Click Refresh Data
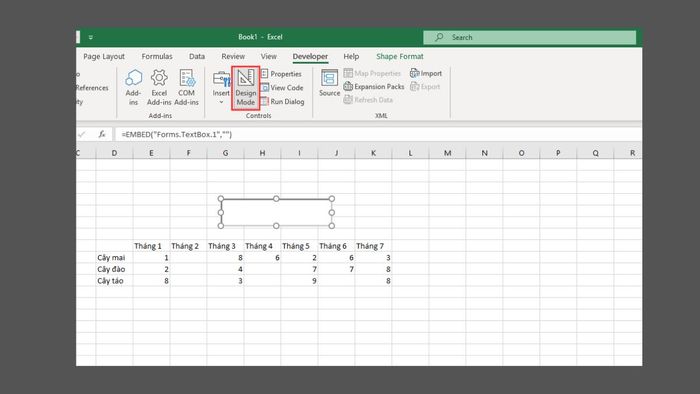Viewport: 700px width, 394px height. (x=368, y=100)
